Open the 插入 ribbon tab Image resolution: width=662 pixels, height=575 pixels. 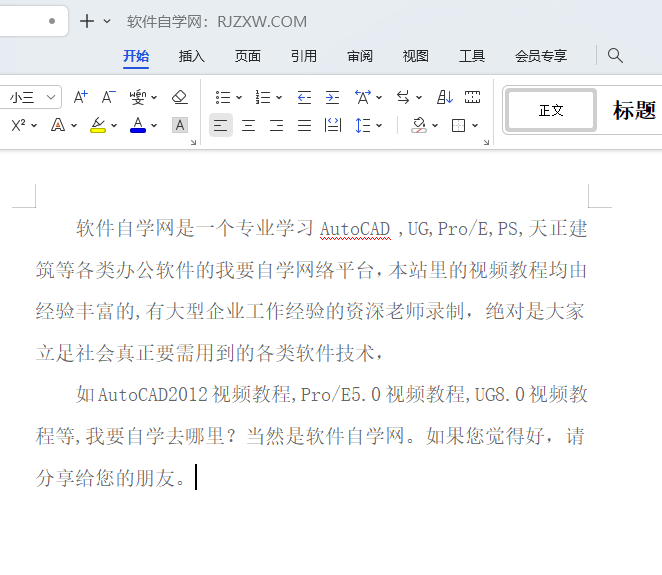click(x=192, y=56)
